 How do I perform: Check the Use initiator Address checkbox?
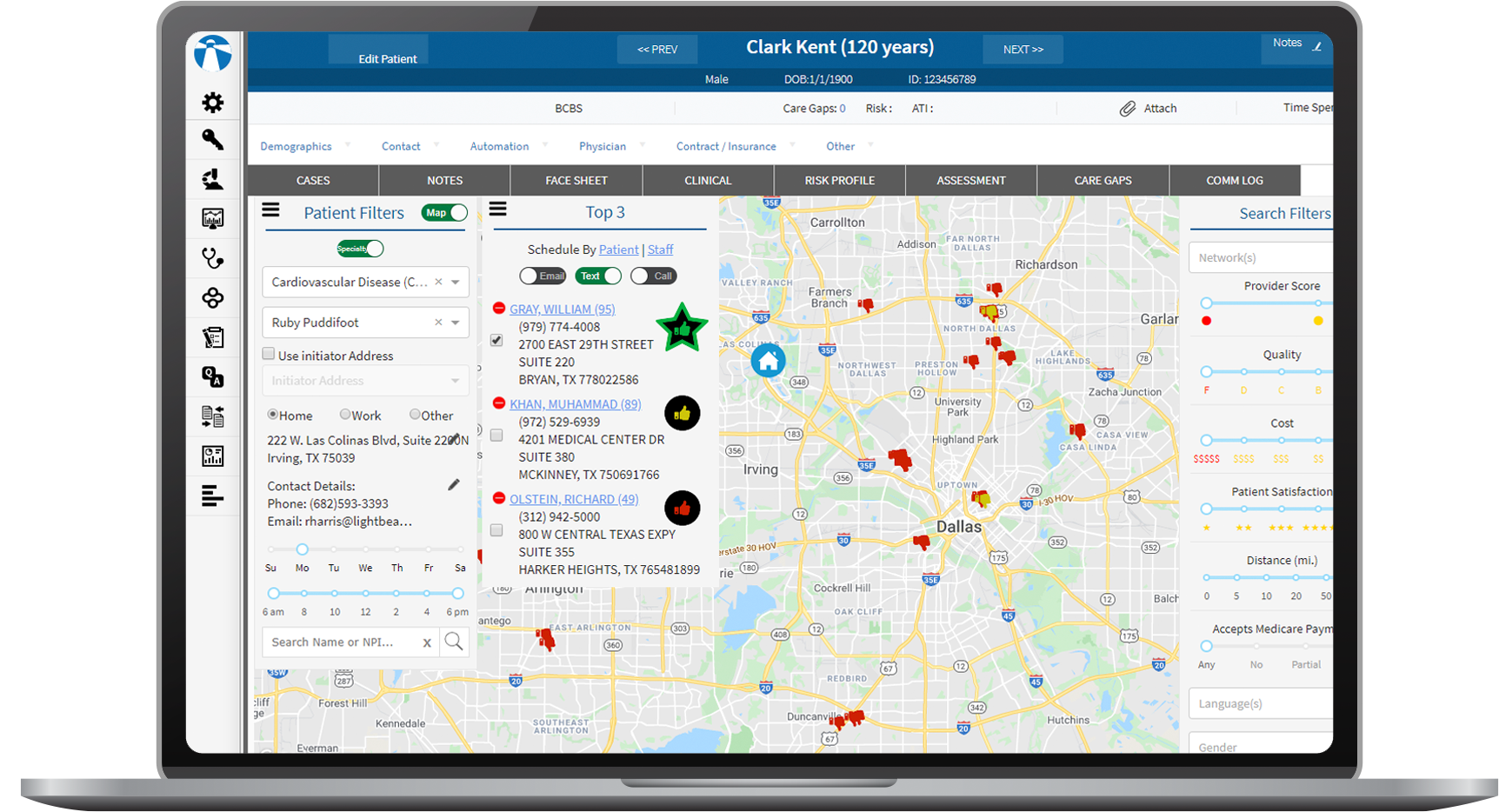269,355
